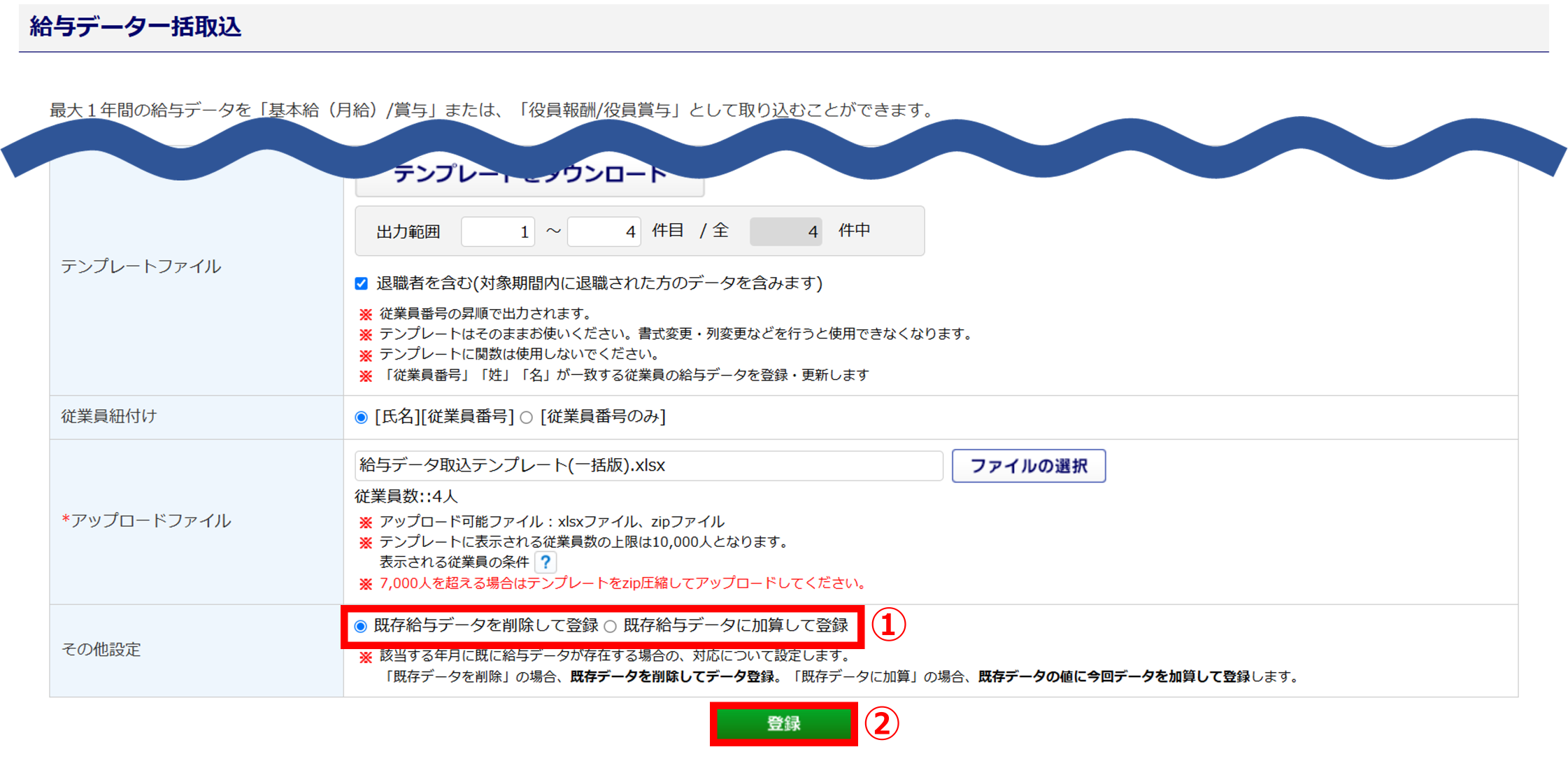Image resolution: width=1568 pixels, height=775 pixels.
Task: Click the 従業員数::4人 text
Action: click(406, 497)
